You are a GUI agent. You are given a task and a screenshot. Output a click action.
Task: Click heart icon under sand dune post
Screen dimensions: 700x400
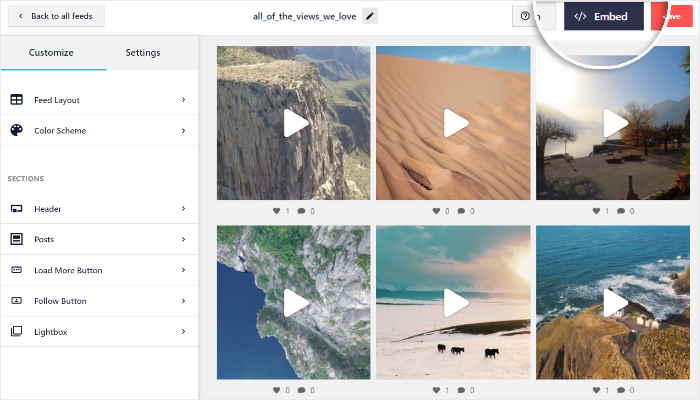(x=437, y=211)
